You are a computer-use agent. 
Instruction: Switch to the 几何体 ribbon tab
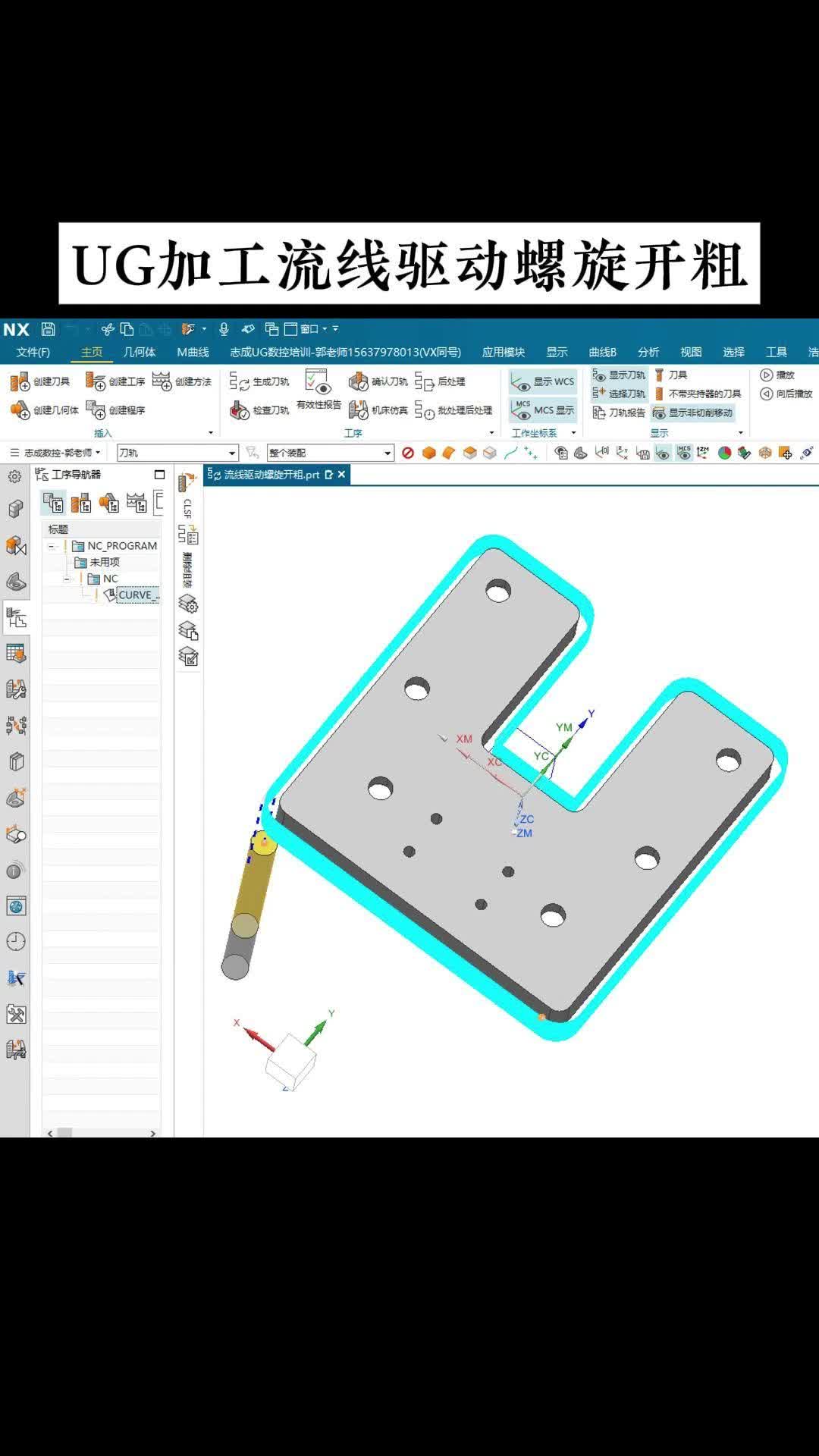[140, 352]
